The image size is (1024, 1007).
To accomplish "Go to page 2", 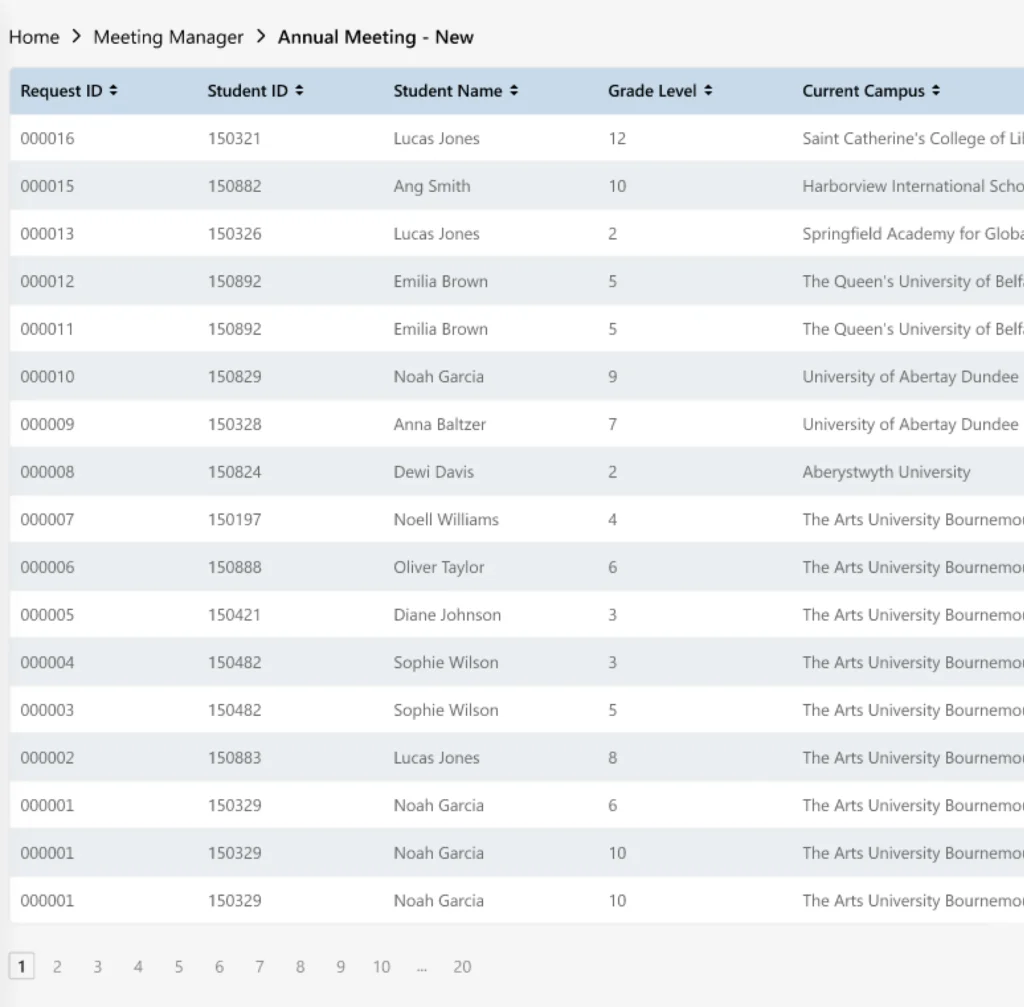I will coord(57,967).
